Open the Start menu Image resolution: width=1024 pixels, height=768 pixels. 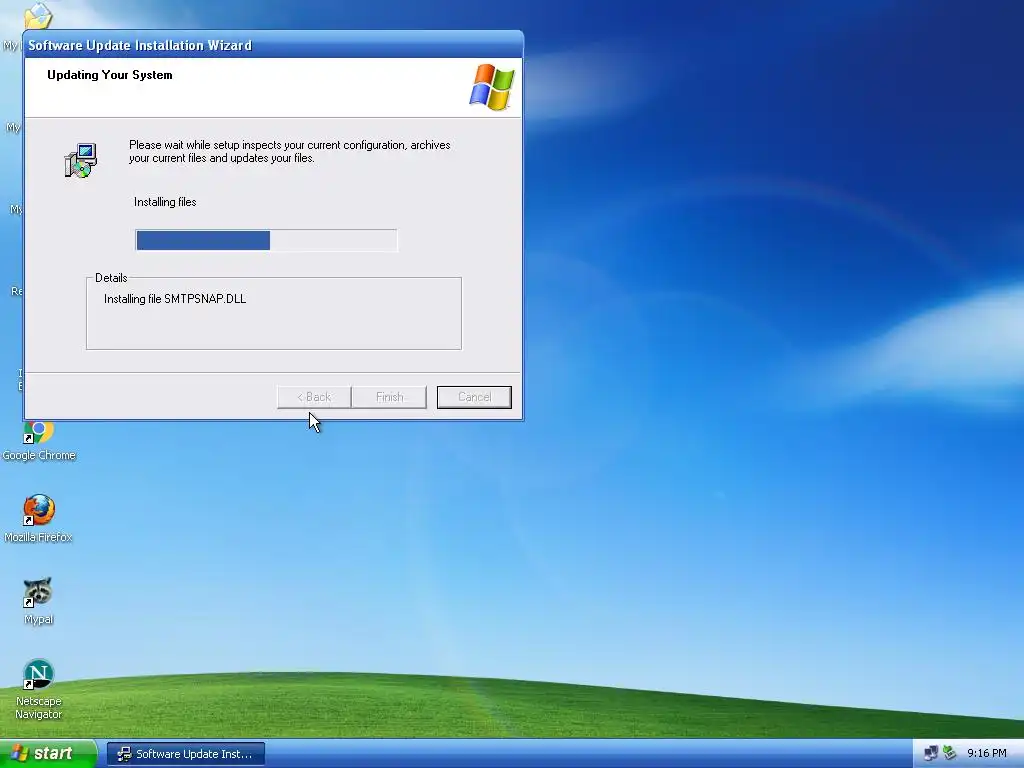(x=48, y=754)
